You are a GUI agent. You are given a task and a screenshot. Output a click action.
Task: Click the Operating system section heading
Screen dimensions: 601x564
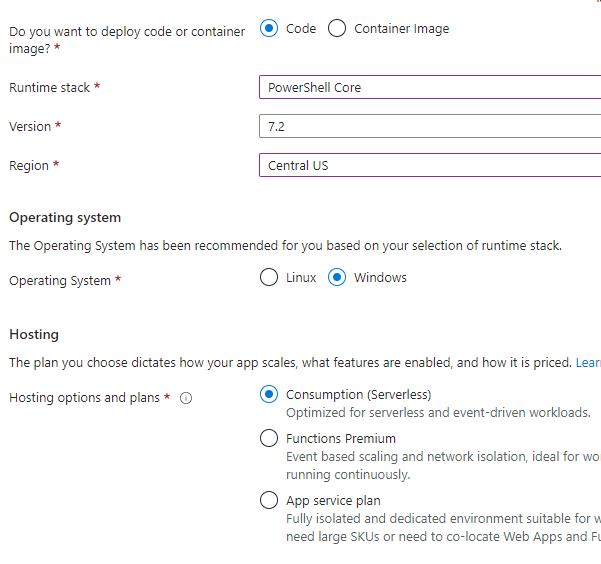tap(65, 218)
